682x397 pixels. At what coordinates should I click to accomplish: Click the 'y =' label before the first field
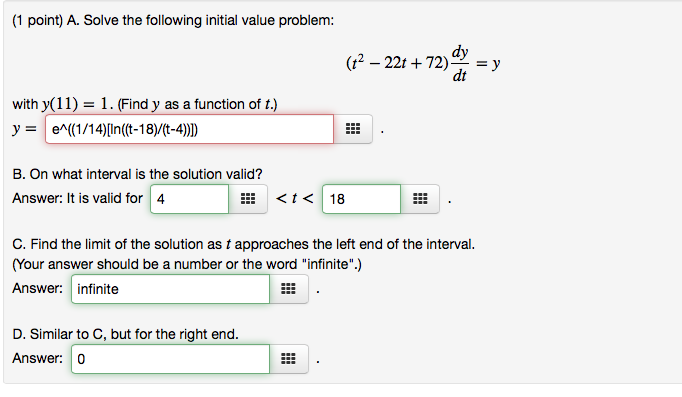click(25, 129)
